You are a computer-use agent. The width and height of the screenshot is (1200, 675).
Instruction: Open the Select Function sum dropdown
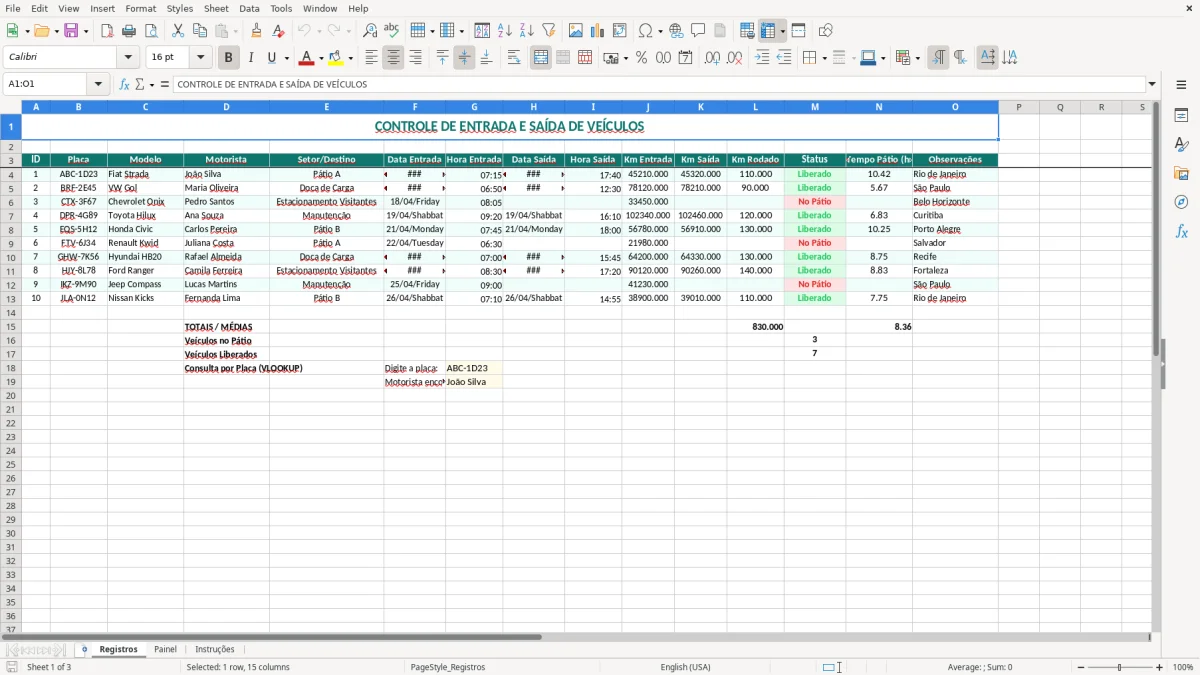151,84
